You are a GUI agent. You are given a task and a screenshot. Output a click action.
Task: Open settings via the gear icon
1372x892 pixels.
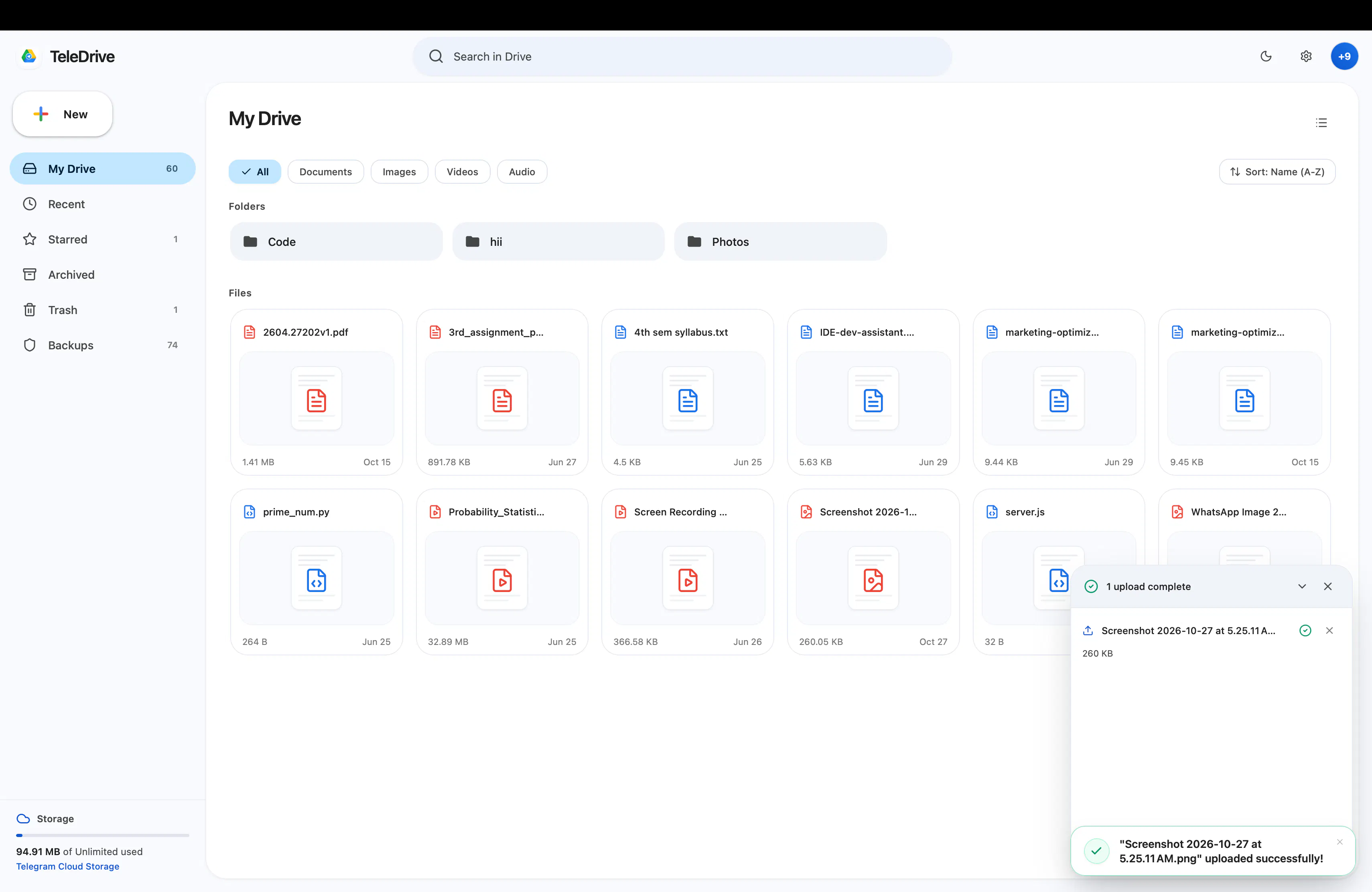tap(1306, 57)
